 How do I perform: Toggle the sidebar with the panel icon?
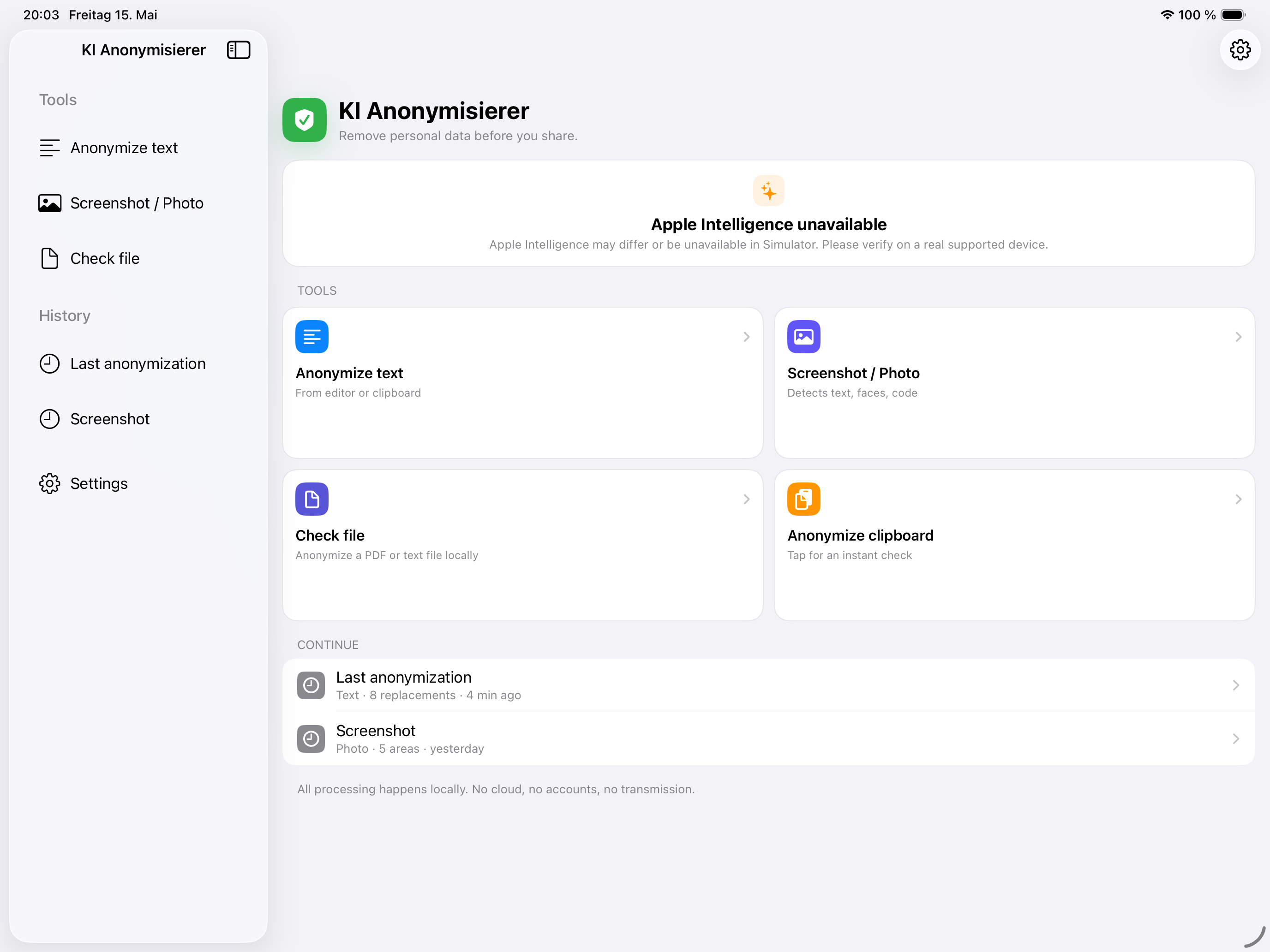point(238,50)
